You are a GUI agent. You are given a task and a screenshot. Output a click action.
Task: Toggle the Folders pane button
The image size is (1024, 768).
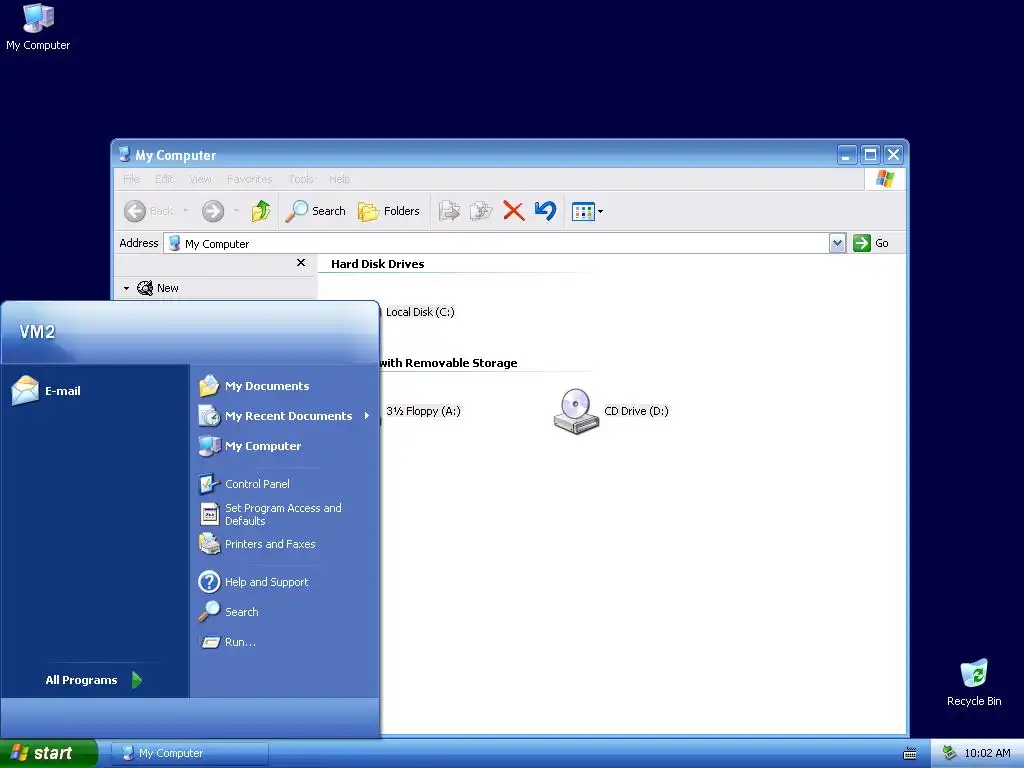[389, 211]
